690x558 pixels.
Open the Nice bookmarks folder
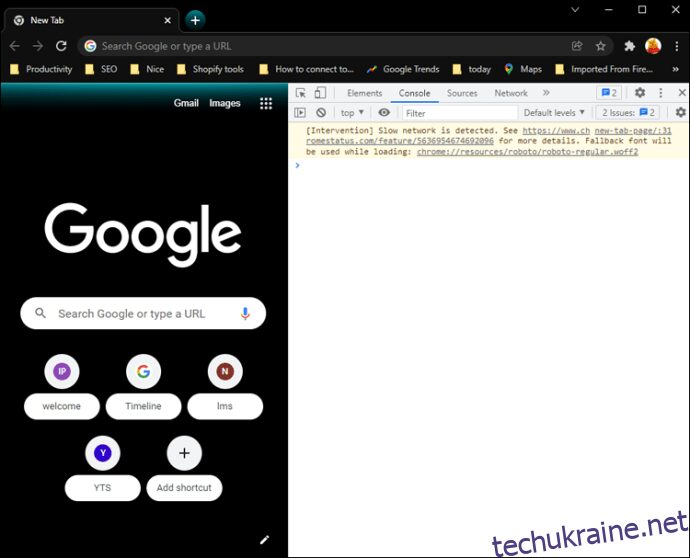(147, 69)
